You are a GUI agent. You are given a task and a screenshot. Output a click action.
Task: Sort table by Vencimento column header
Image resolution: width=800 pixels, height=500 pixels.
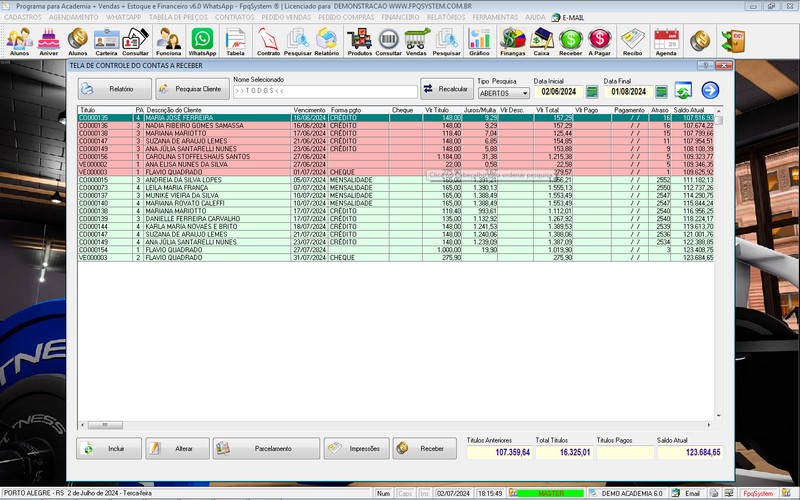pos(309,110)
